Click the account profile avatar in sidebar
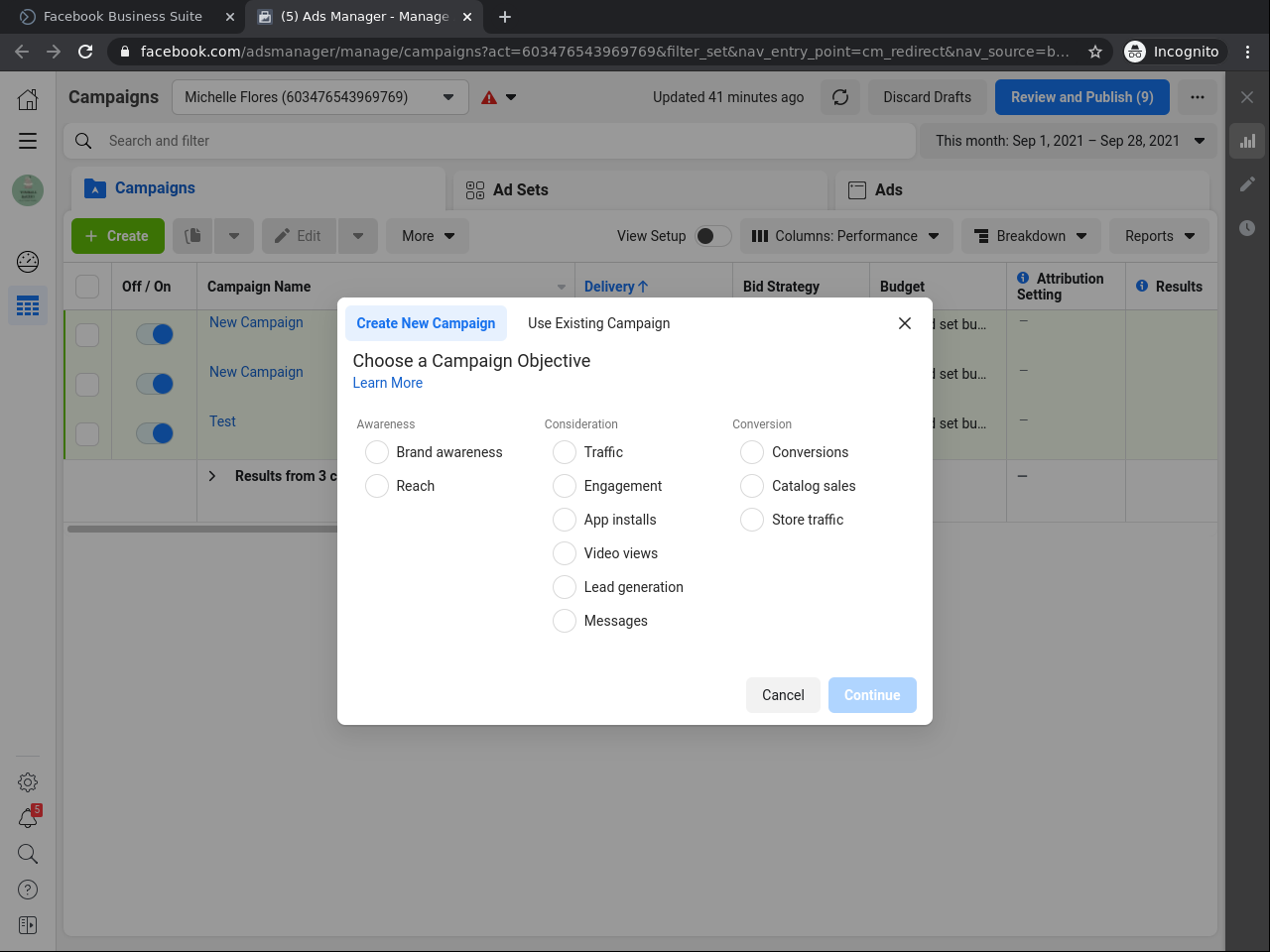The image size is (1270, 952). click(x=28, y=190)
